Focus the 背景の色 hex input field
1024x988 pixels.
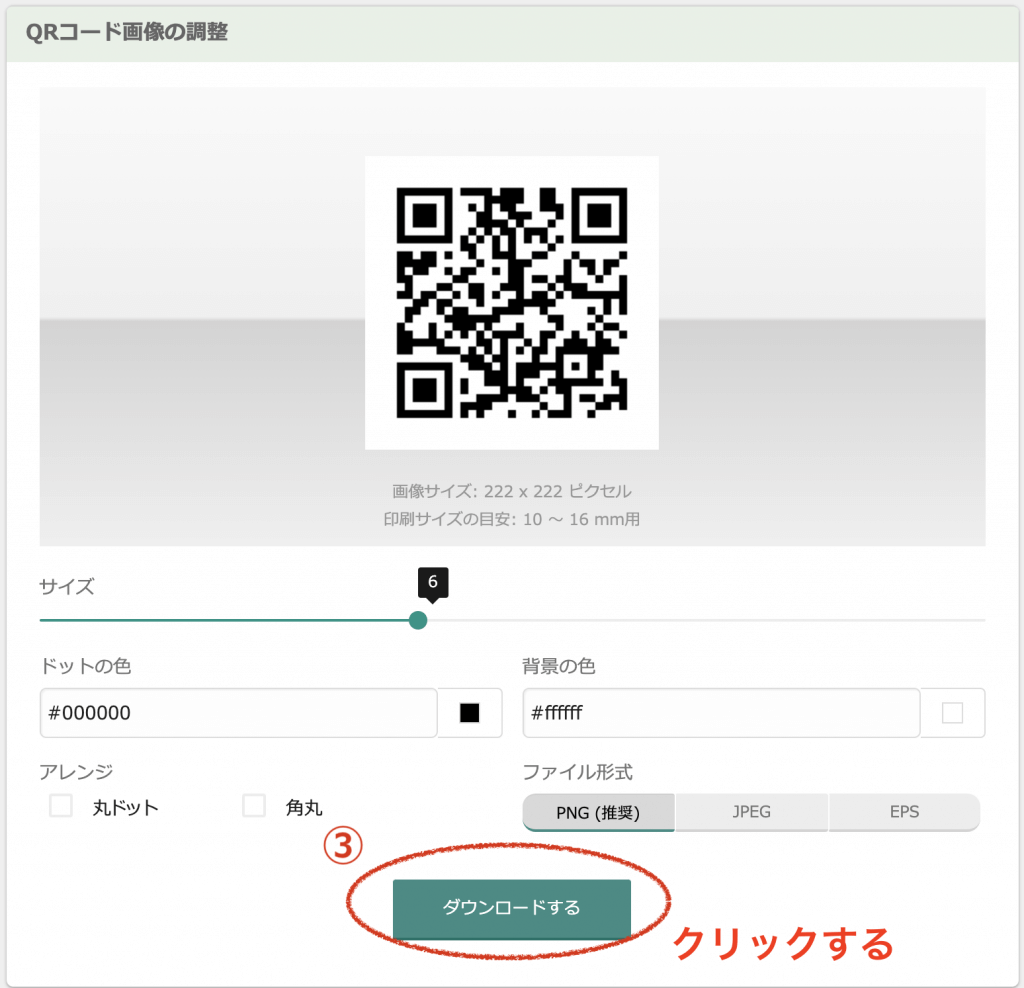(720, 713)
